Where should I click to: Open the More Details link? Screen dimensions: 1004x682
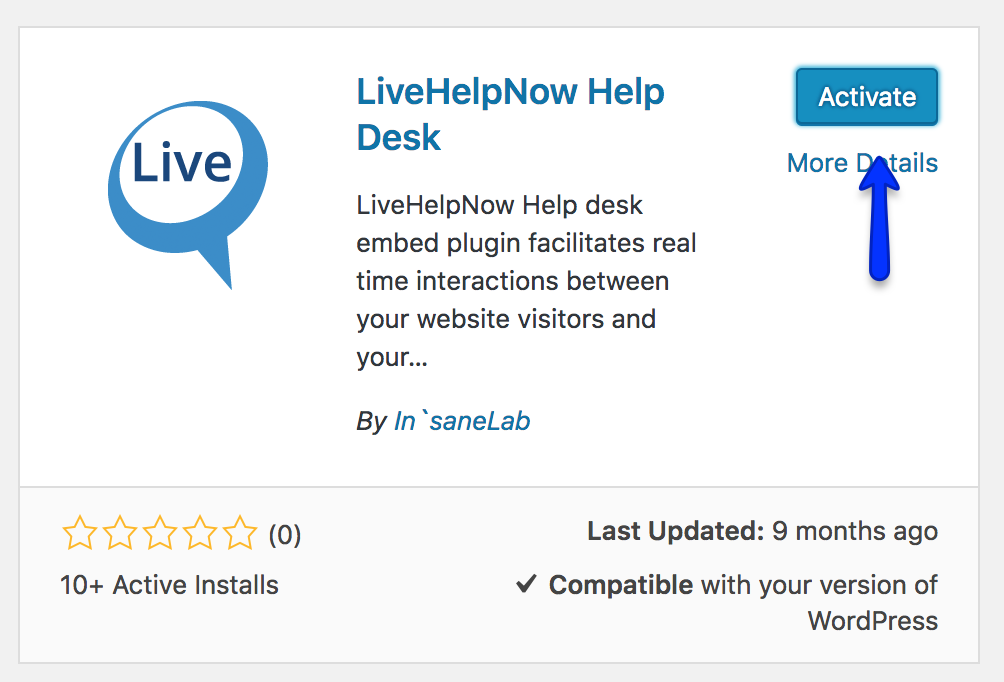point(862,163)
